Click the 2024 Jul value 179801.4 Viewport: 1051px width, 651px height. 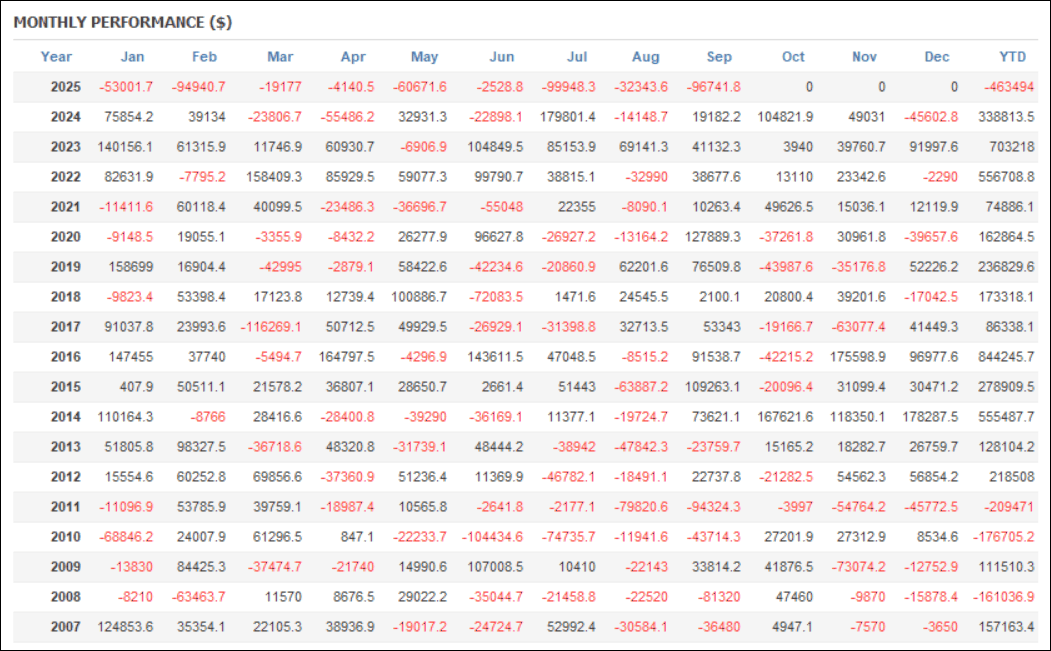pyautogui.click(x=566, y=117)
